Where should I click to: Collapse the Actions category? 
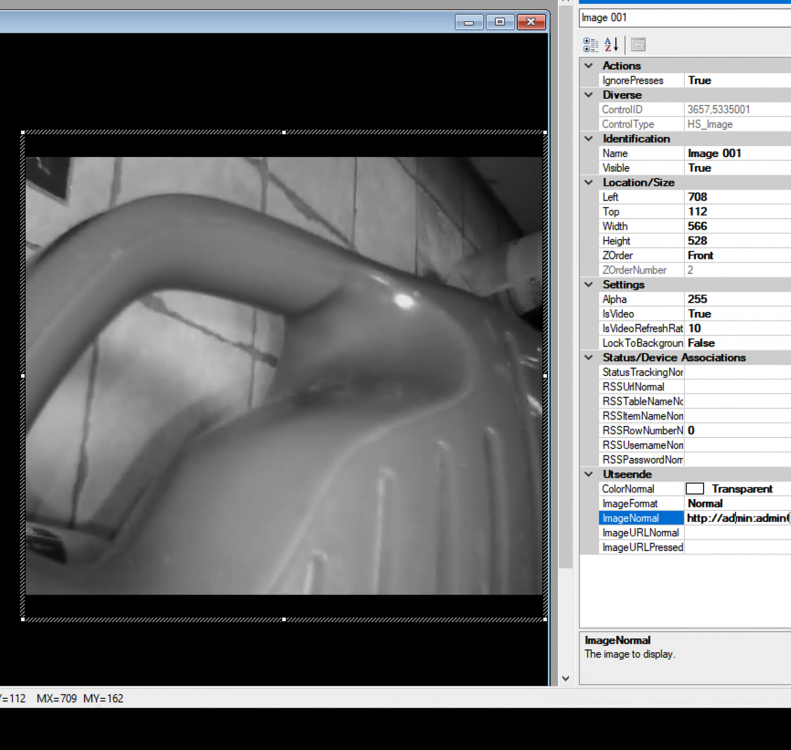click(589, 66)
